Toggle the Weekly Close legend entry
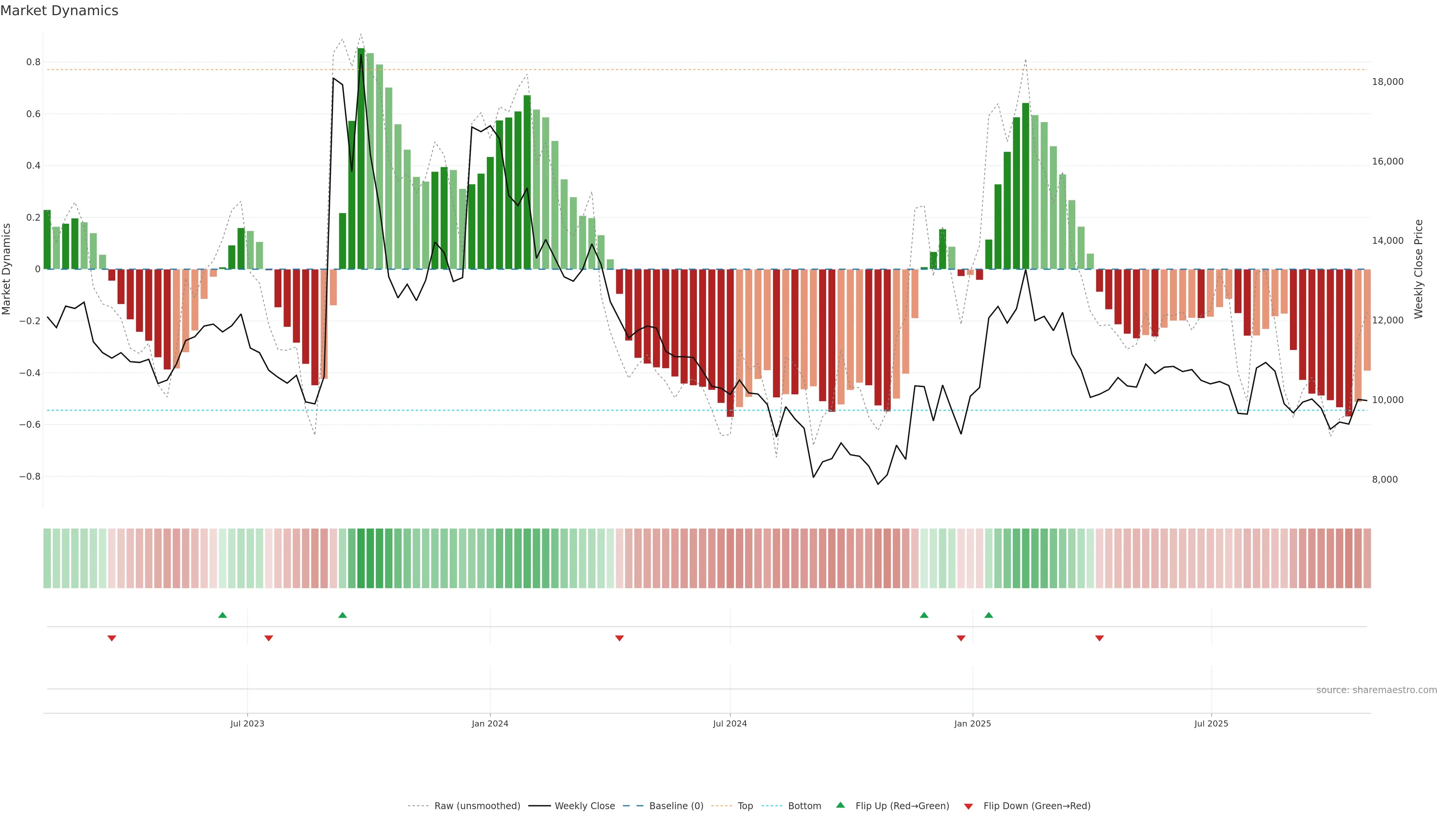This screenshot has width=1456, height=819. (x=584, y=806)
